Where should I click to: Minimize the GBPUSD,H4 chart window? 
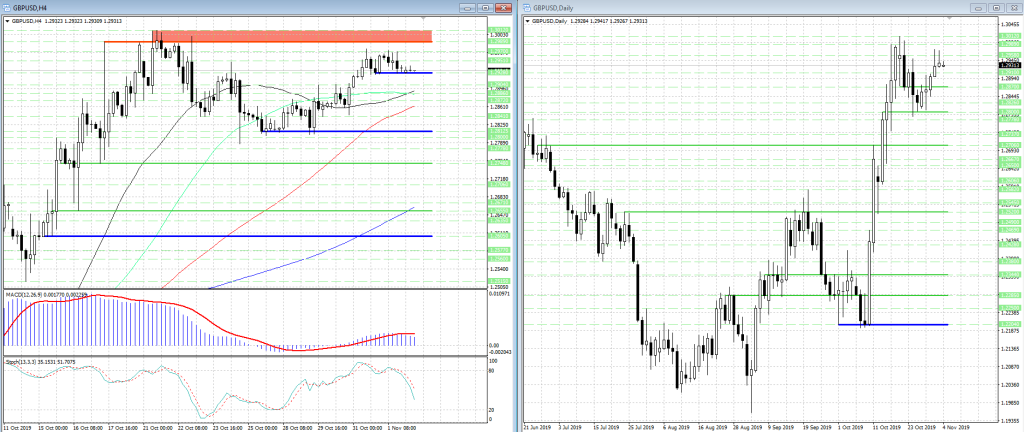[467, 7]
